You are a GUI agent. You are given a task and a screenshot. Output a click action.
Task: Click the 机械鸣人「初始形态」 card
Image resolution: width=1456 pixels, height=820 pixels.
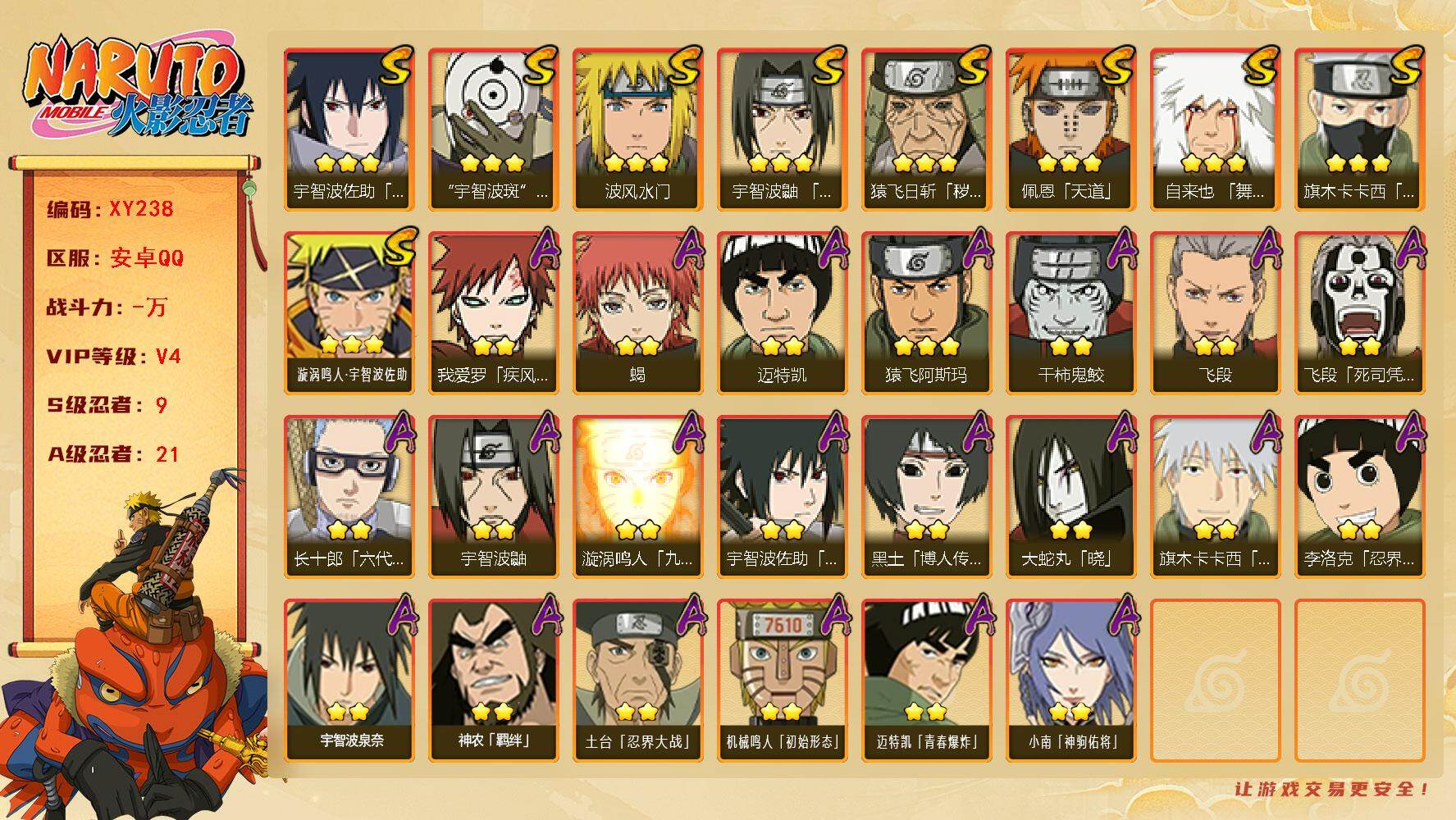pyautogui.click(x=782, y=680)
